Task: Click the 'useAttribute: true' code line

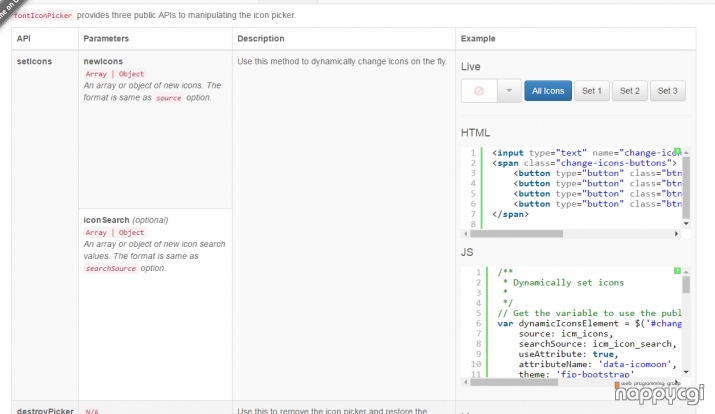Action: click(568, 354)
